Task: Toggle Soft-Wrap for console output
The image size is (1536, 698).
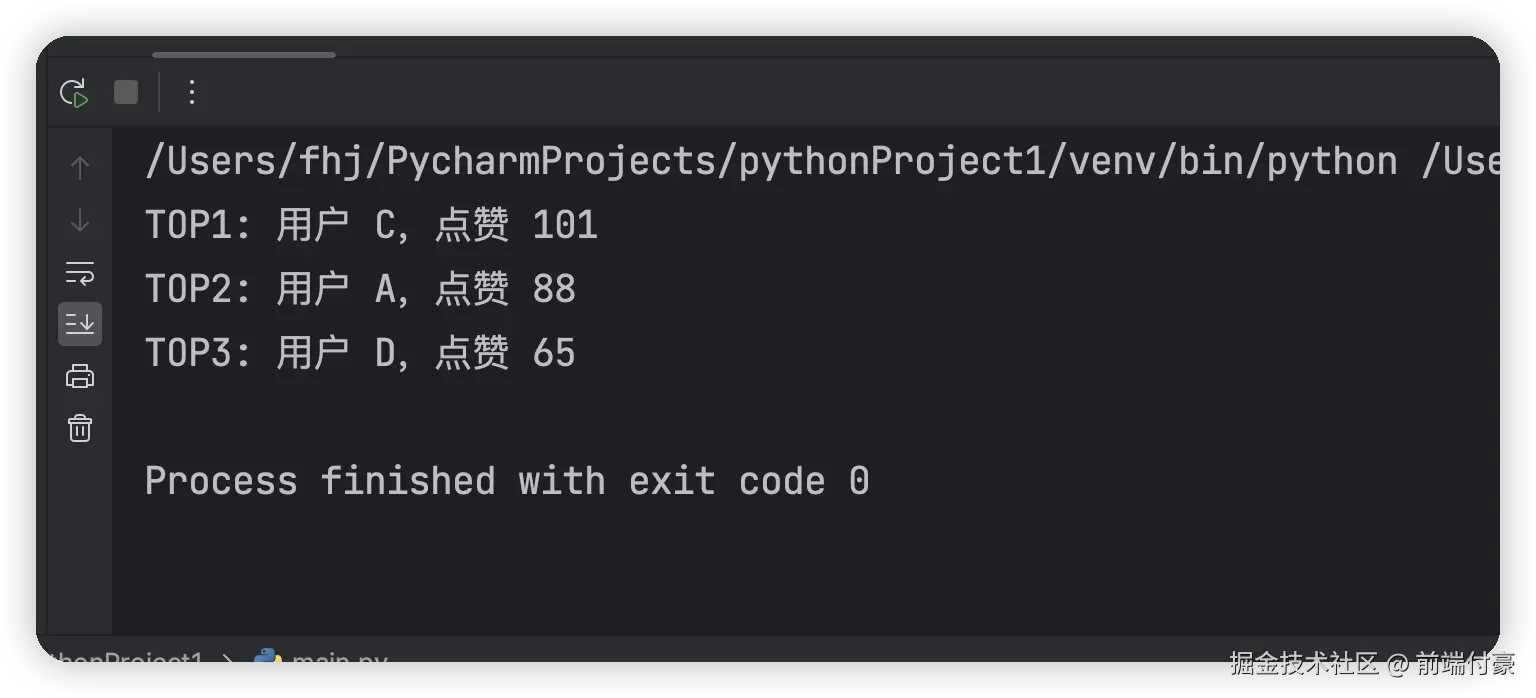Action: click(x=80, y=273)
